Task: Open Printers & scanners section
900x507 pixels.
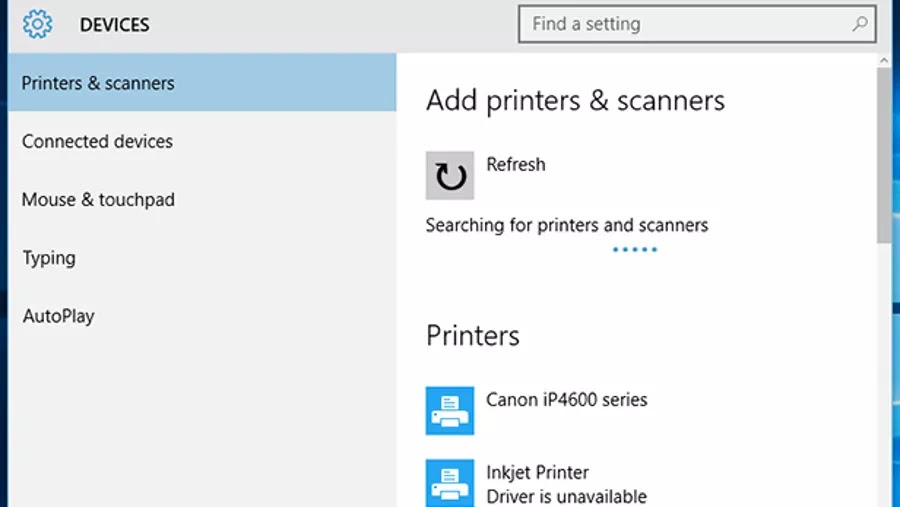Action: (202, 83)
